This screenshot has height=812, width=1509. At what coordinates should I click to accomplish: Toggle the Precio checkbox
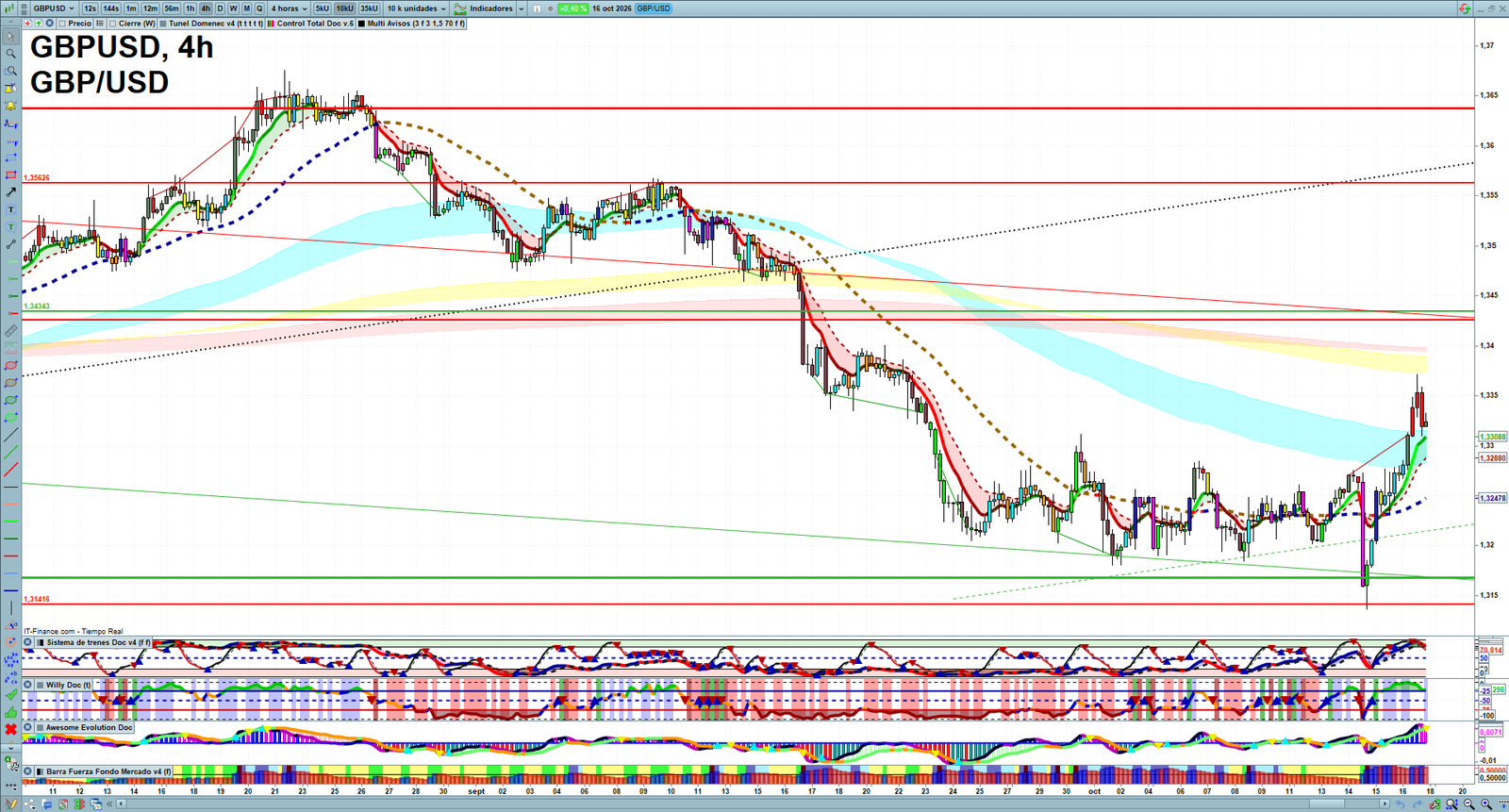coord(62,24)
